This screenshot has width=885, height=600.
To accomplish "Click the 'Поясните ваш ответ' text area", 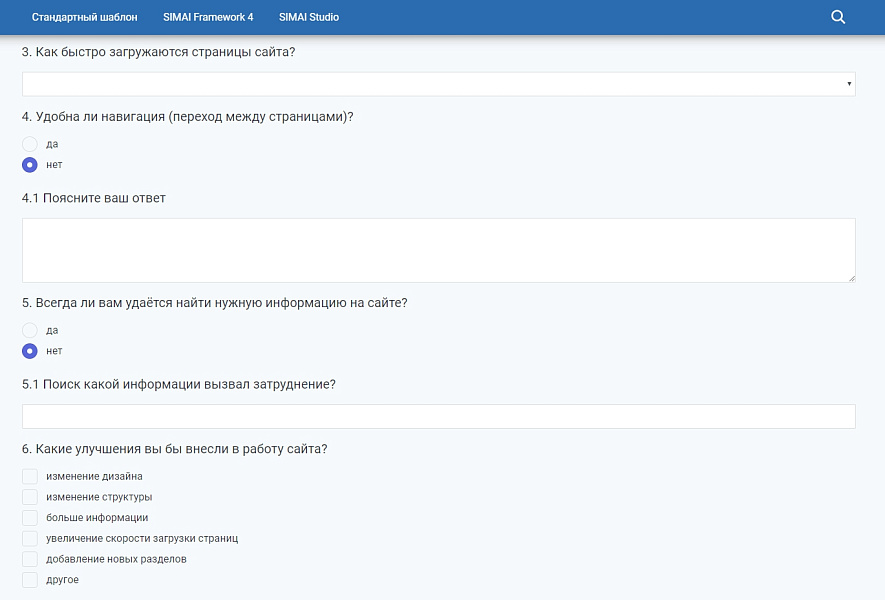I will tap(438, 250).
